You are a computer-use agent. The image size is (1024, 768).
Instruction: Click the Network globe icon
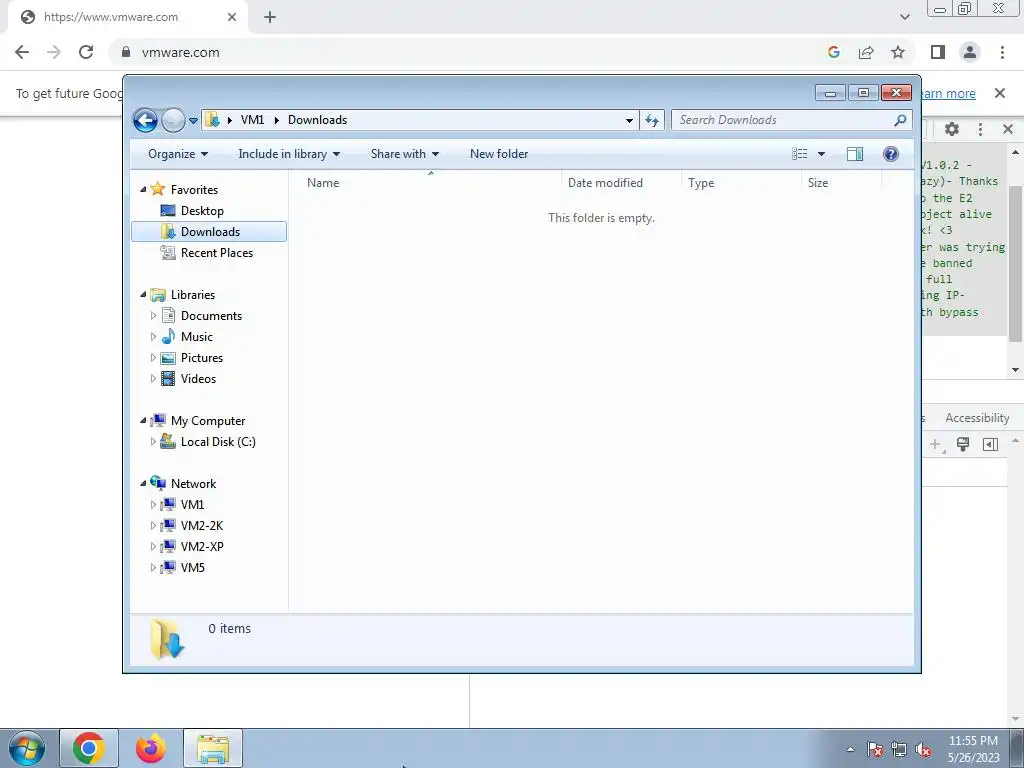pos(157,483)
